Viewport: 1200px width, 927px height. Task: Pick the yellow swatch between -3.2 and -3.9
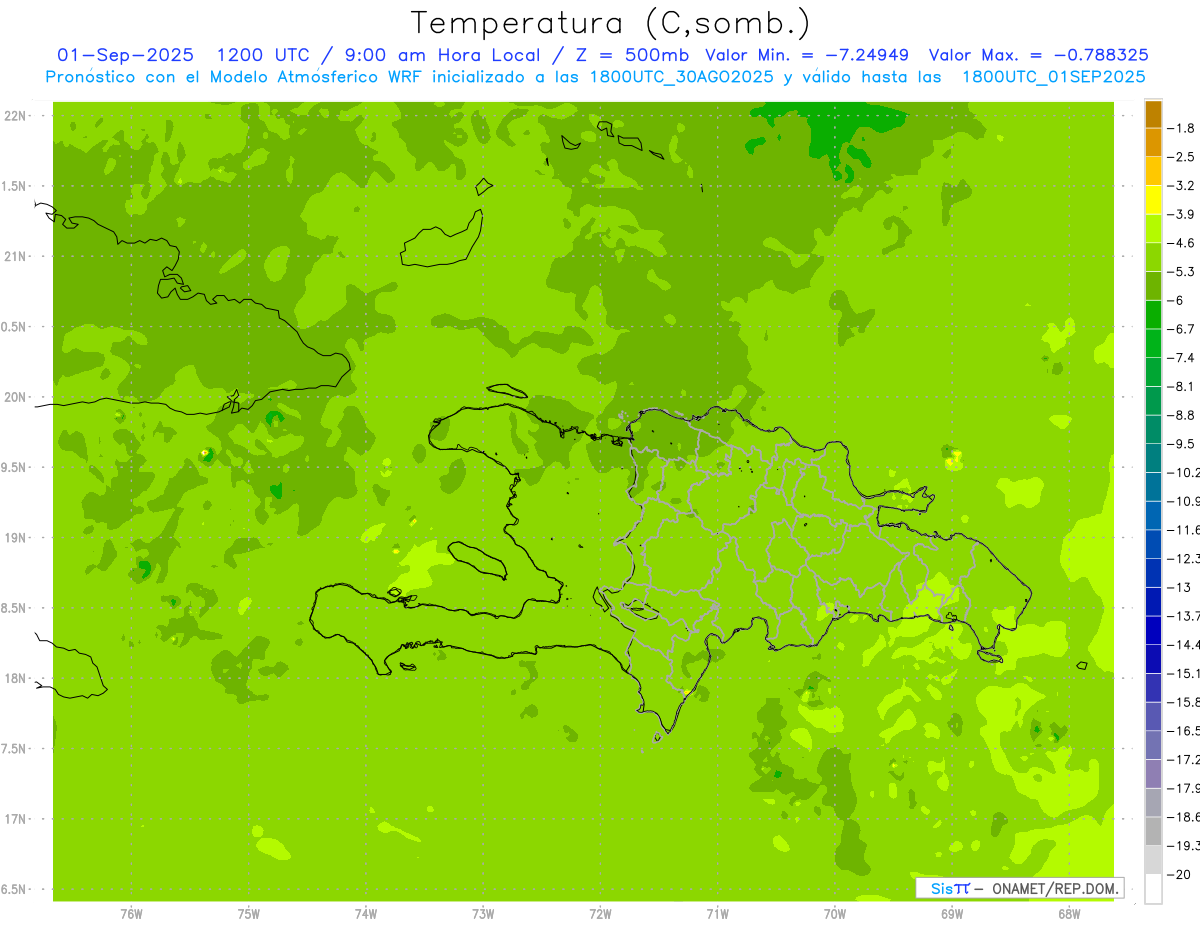pos(1153,200)
